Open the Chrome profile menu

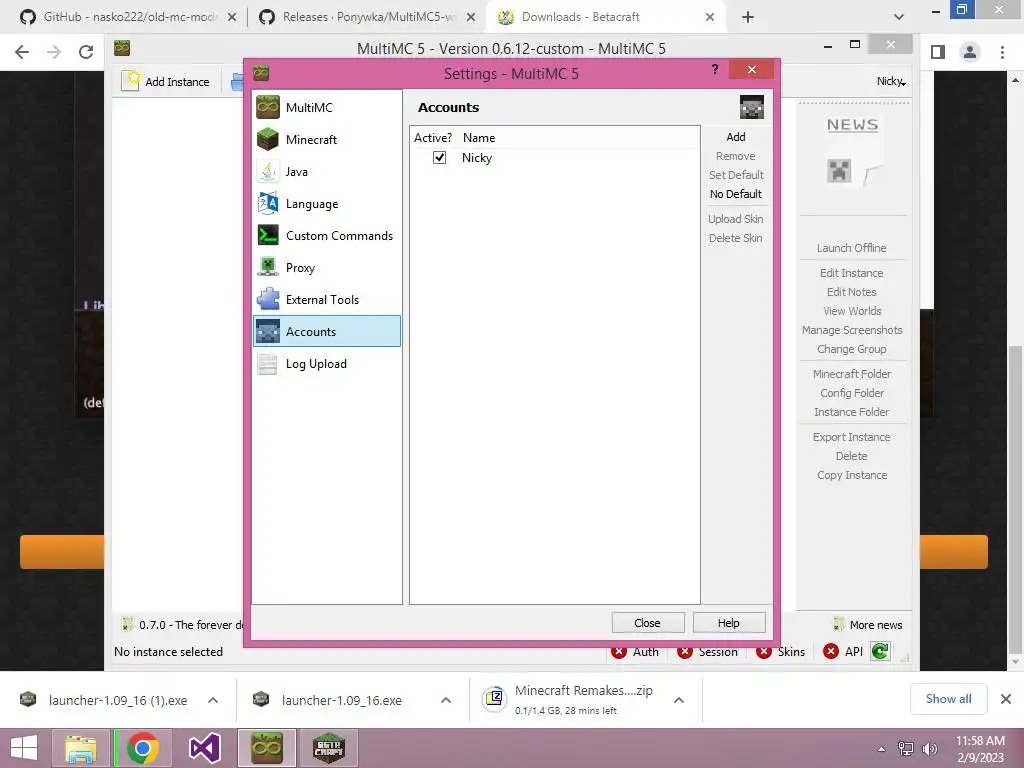tap(970, 52)
